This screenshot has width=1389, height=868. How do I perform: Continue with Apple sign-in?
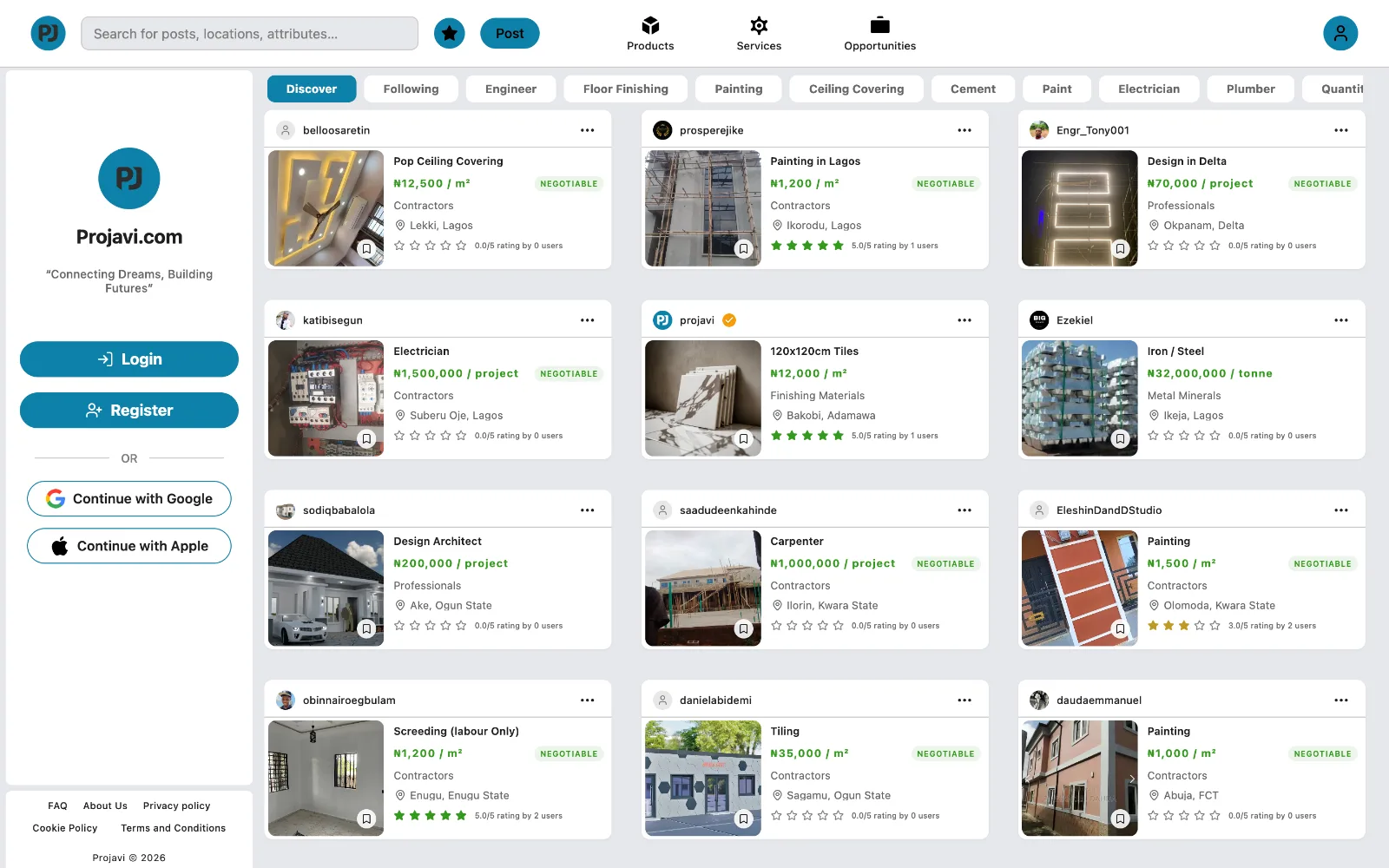[129, 546]
